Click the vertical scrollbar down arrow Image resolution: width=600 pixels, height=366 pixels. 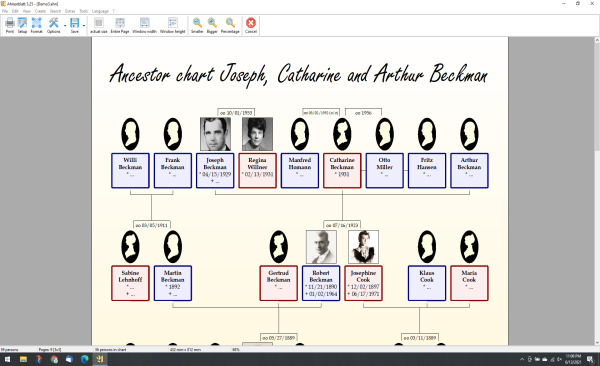(597, 343)
